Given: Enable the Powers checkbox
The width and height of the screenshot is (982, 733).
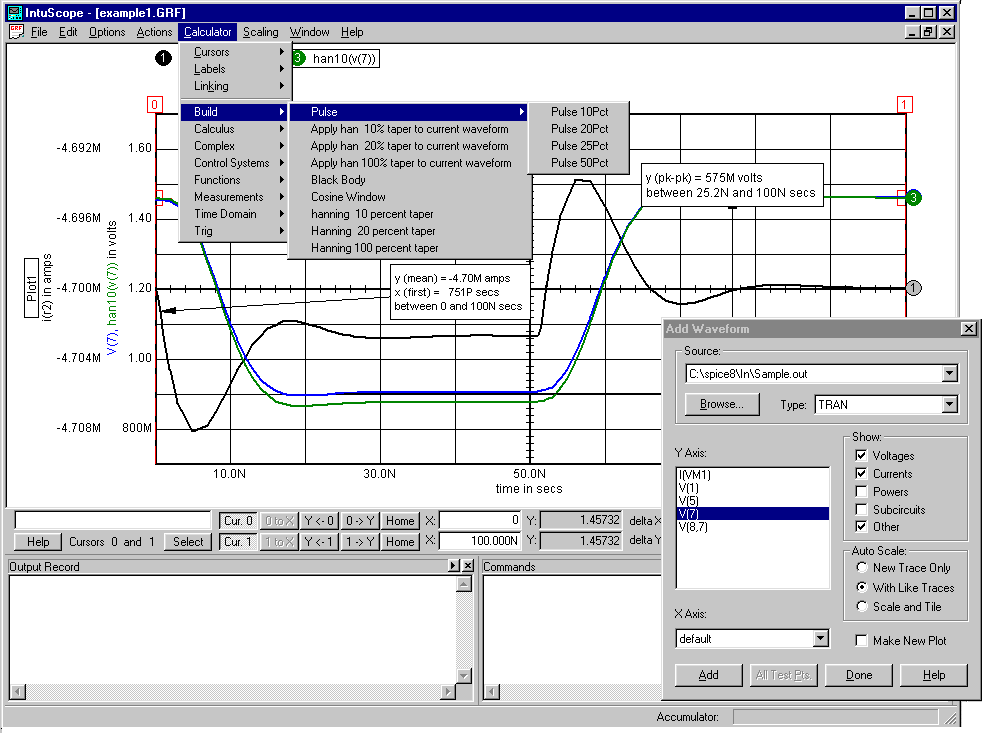Looking at the screenshot, I should coord(860,492).
